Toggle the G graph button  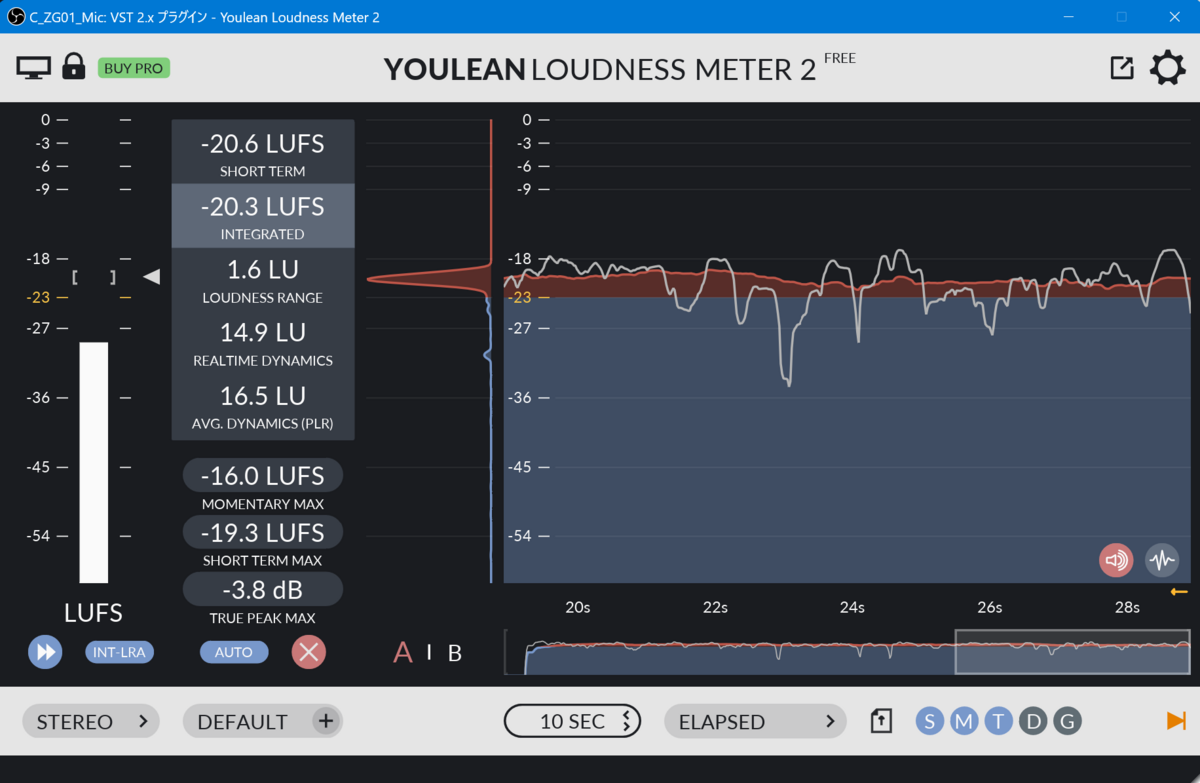tap(1067, 721)
